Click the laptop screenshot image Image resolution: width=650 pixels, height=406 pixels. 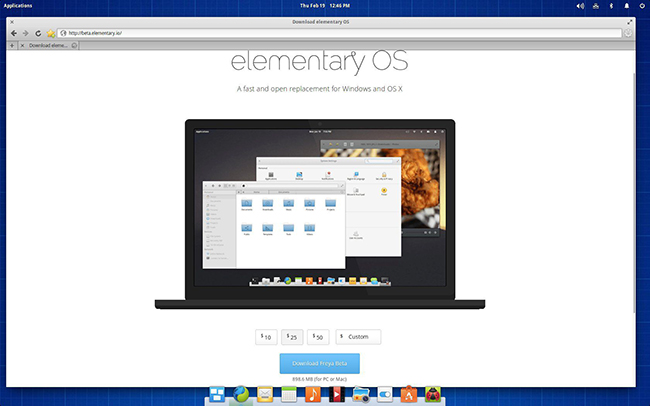pyautogui.click(x=320, y=214)
